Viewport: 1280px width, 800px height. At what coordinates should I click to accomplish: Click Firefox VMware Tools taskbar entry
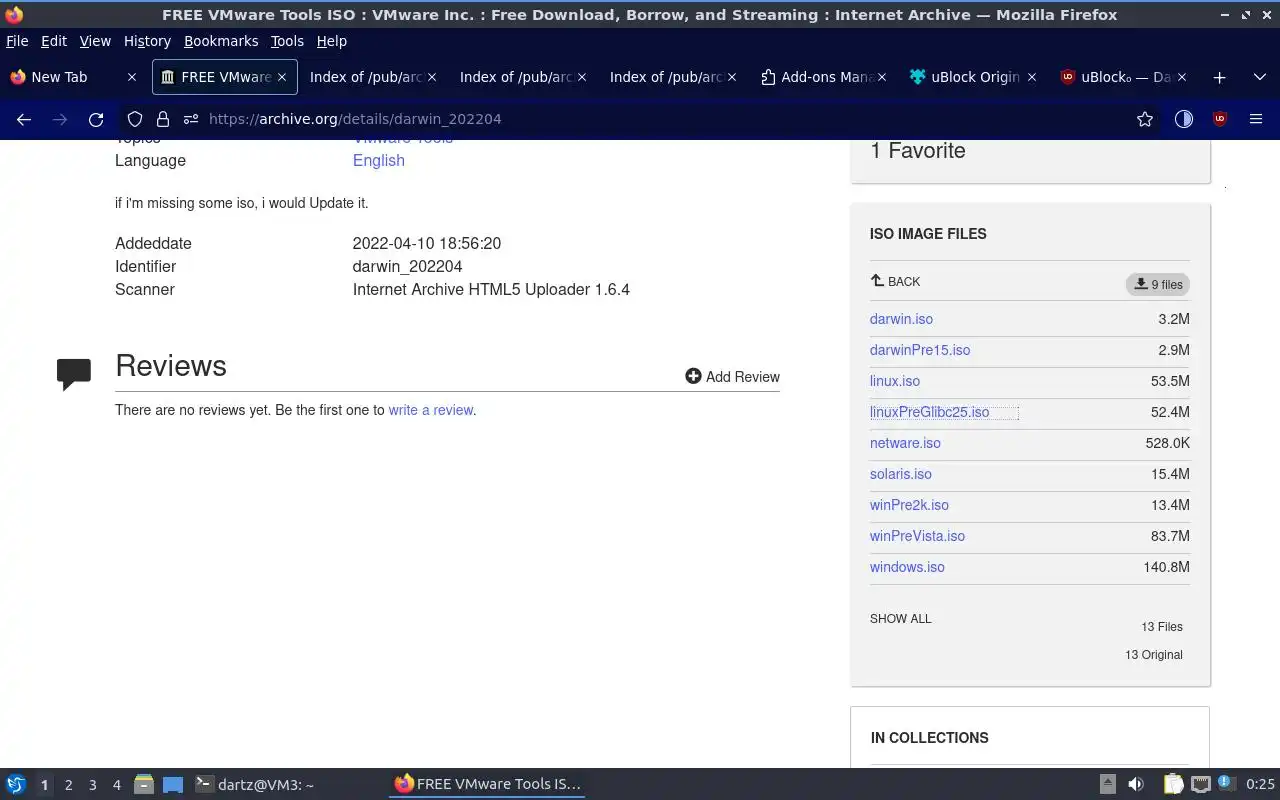[x=487, y=784]
